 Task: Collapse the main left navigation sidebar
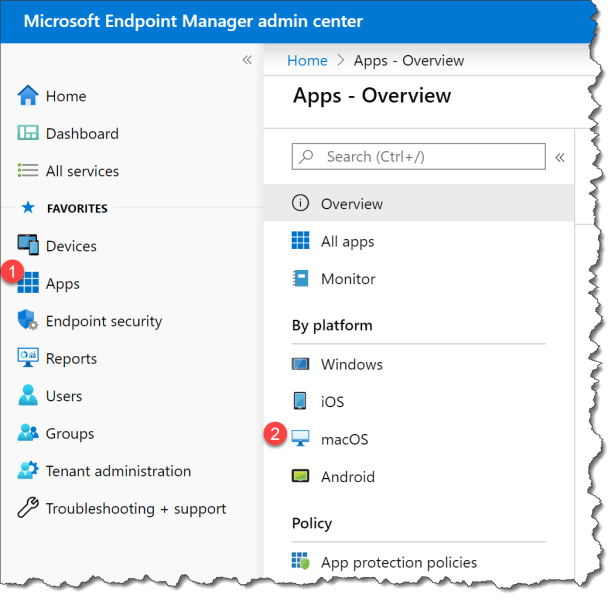247,60
